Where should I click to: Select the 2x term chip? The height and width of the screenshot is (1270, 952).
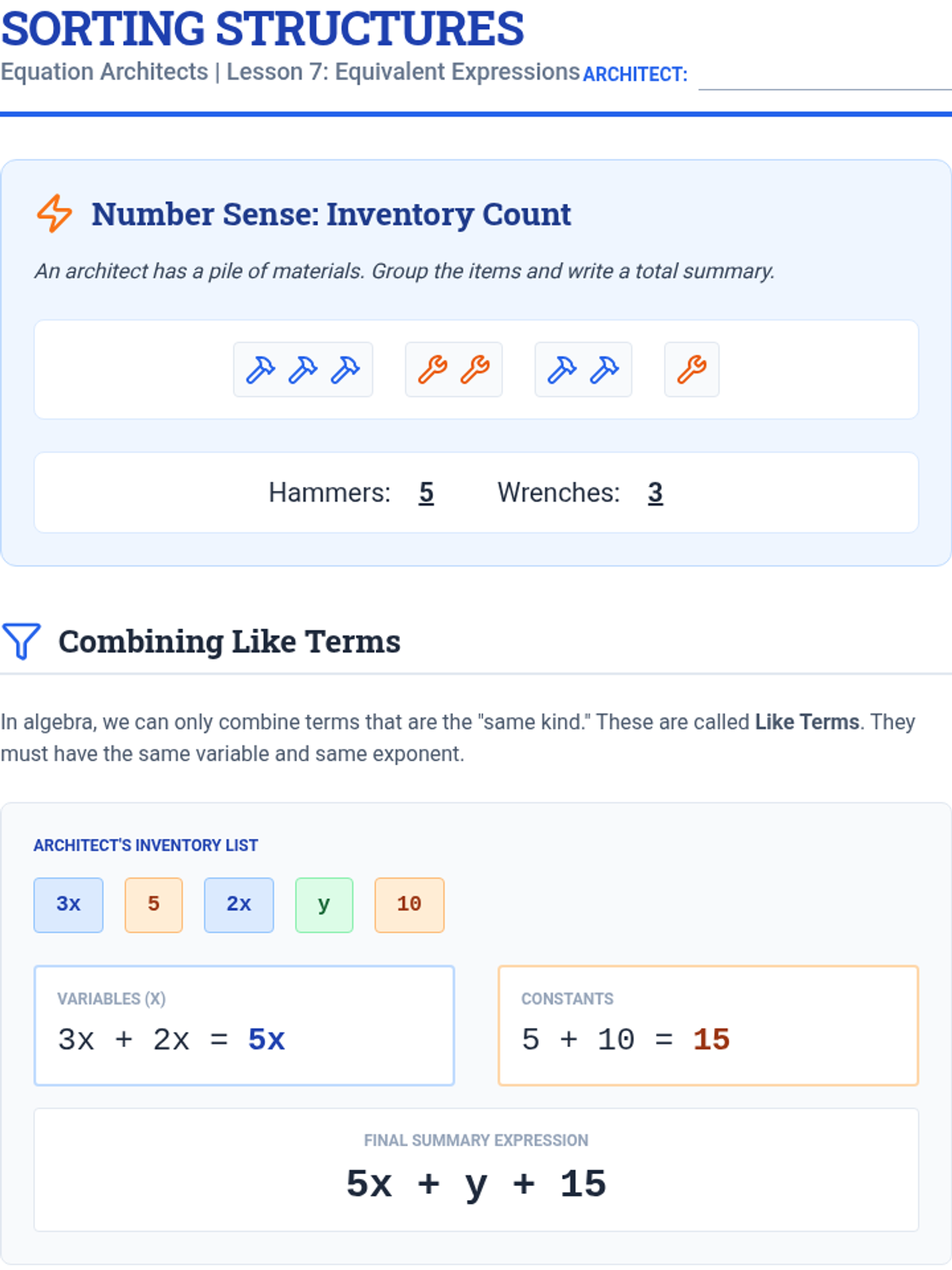point(239,905)
